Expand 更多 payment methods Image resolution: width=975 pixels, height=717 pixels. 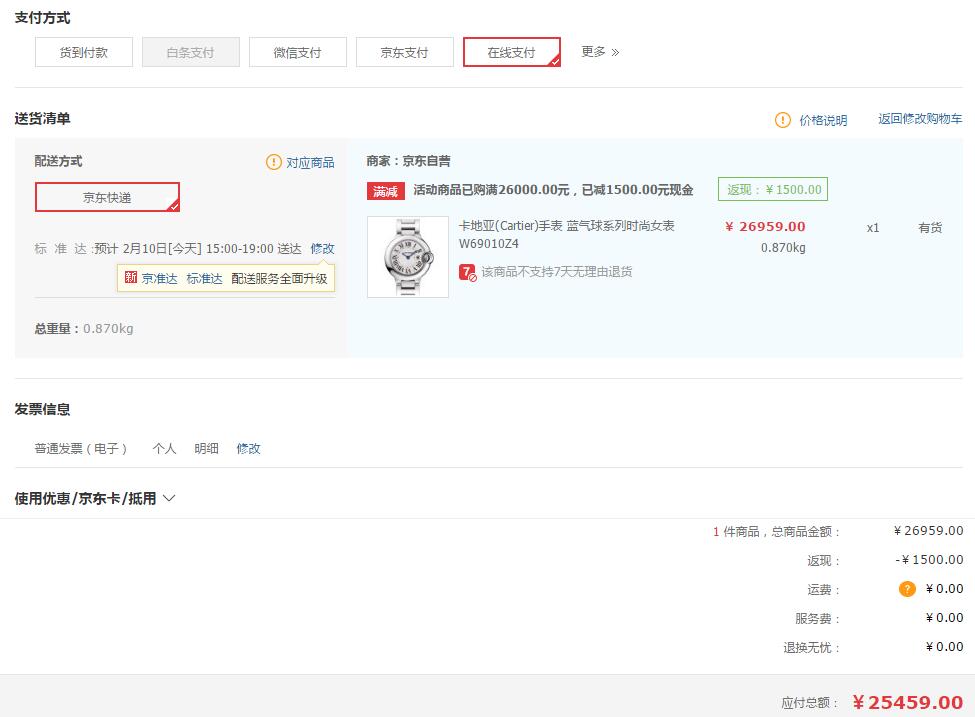[x=600, y=52]
